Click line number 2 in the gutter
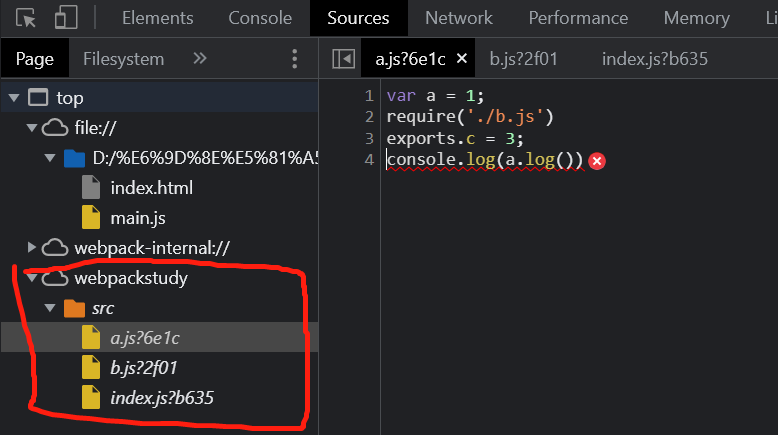Viewport: 778px width, 435px height. pos(369,117)
